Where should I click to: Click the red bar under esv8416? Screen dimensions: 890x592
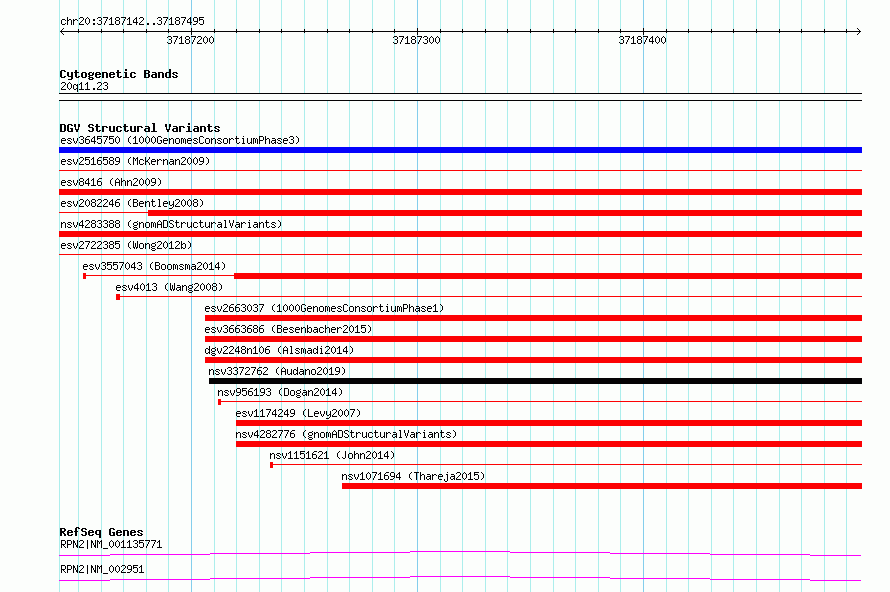pos(460,192)
